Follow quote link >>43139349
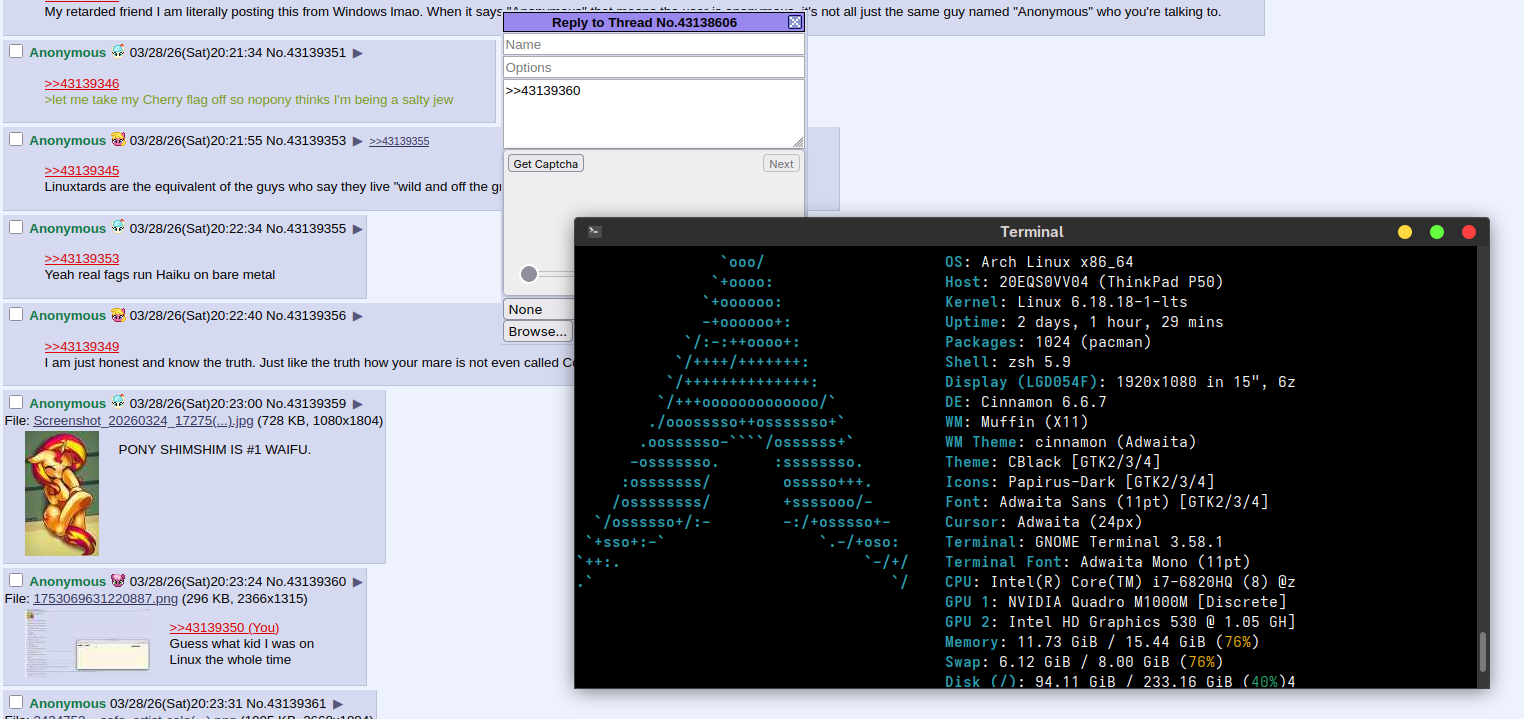This screenshot has width=1524, height=719. [x=82, y=347]
